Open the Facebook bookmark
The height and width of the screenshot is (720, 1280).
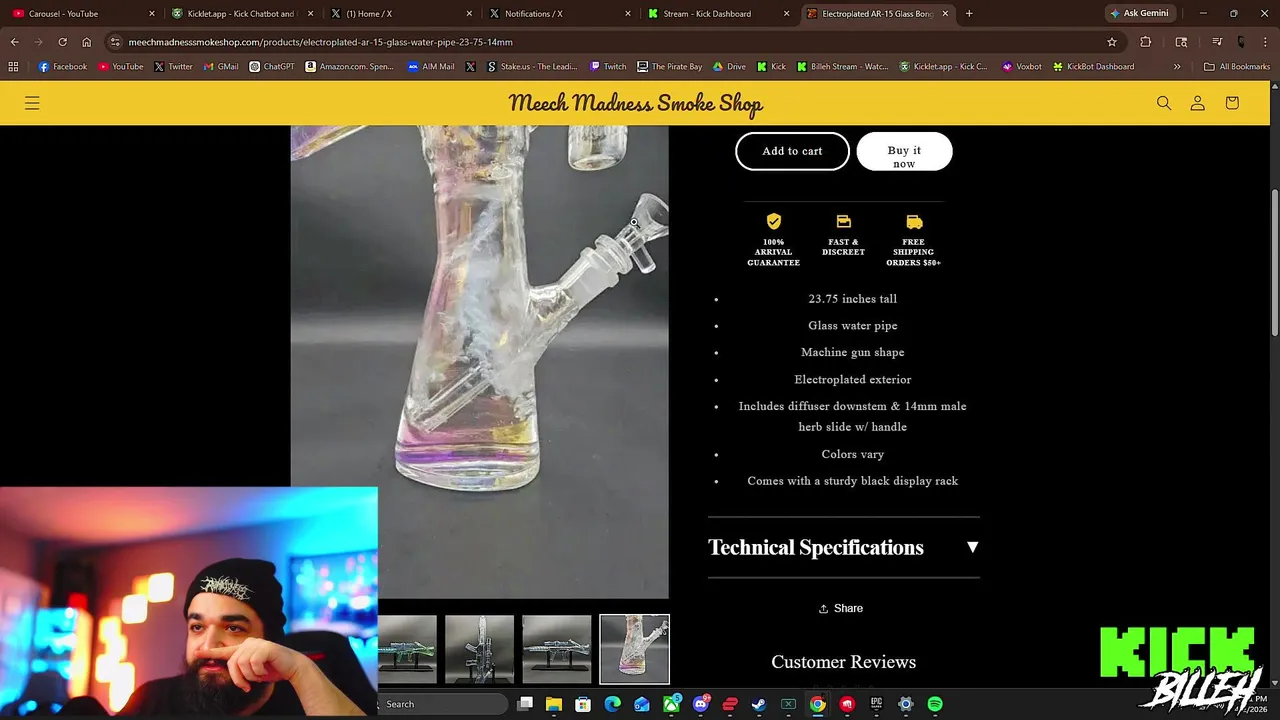[63, 67]
